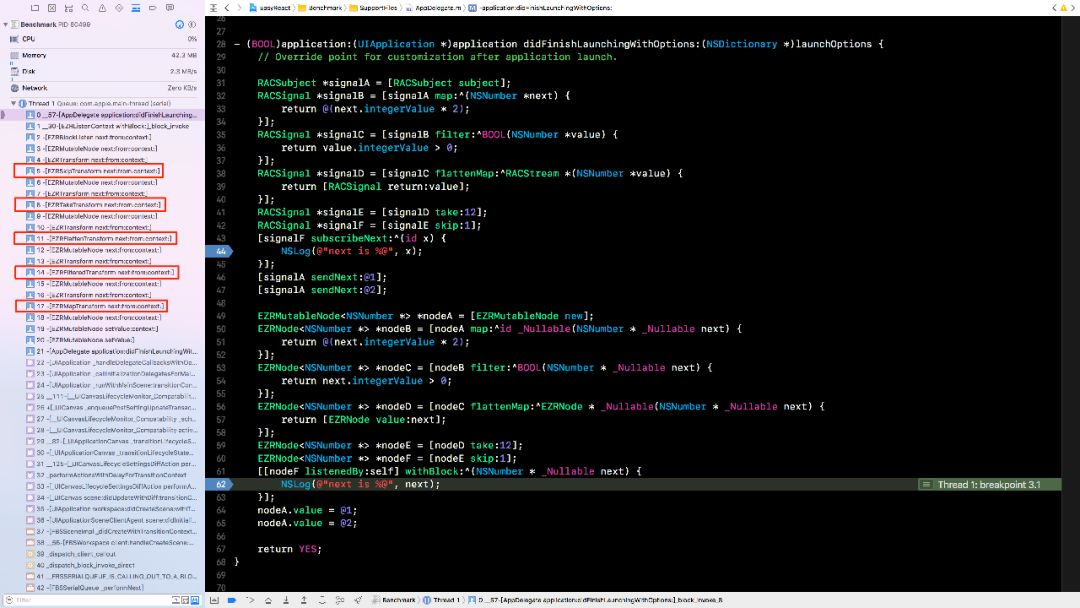
Task: Collapse the Thread 1 disclosure triangle
Action: (13, 103)
